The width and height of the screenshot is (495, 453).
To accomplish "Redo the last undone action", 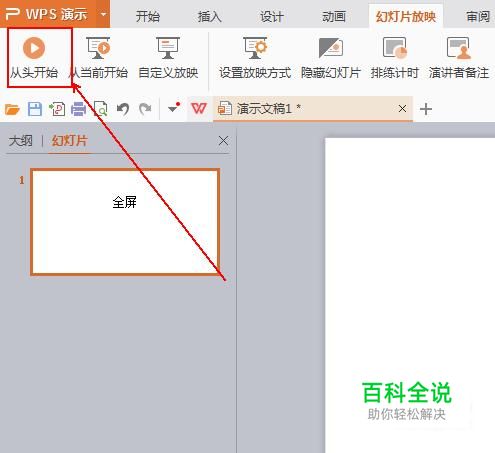I will point(145,109).
